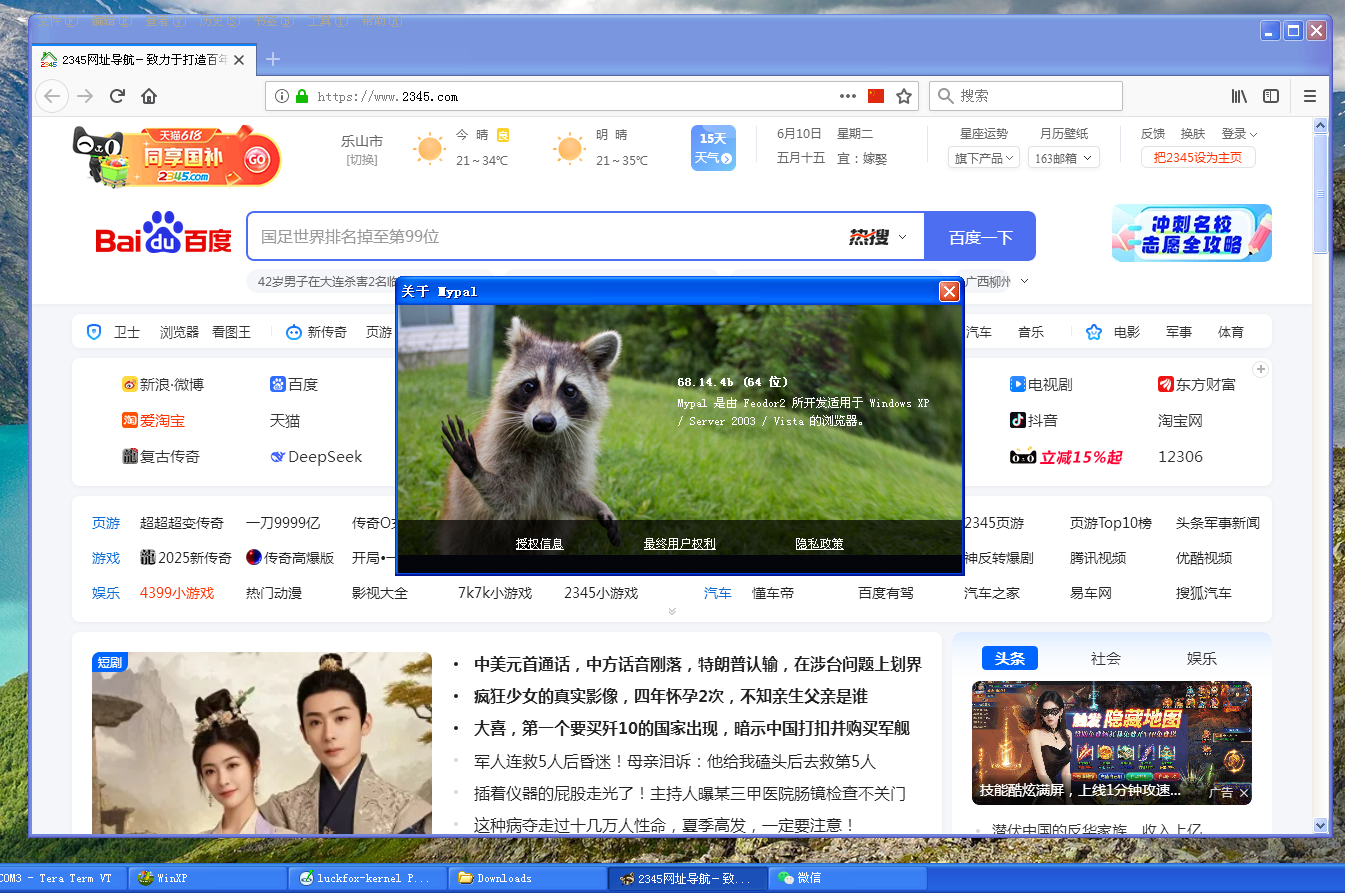Open 隐私政策 link in About dialog
This screenshot has width=1345, height=893.
pyautogui.click(x=820, y=544)
